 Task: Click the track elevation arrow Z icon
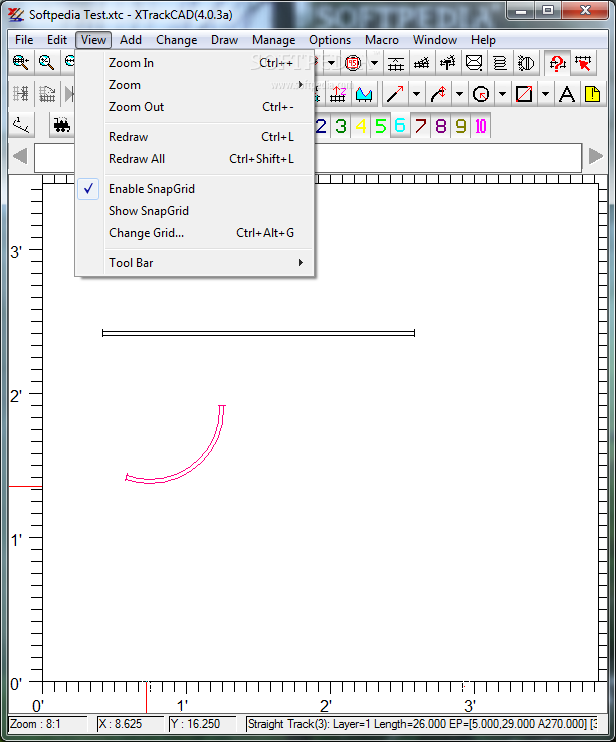(338, 94)
